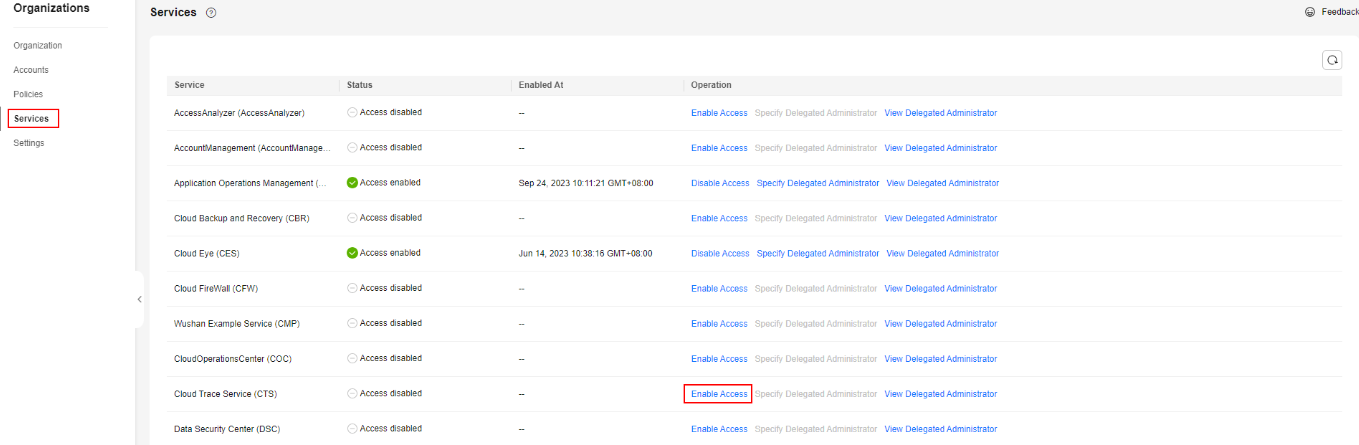The width and height of the screenshot is (1359, 445).
Task: Open the Organization menu item
Action: coord(37,46)
